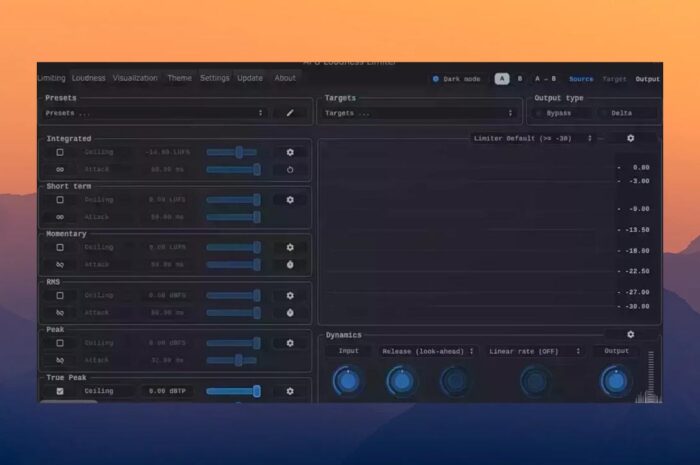Image resolution: width=700 pixels, height=465 pixels.
Task: Adjust the Peak attack slider
Action: tap(233, 360)
